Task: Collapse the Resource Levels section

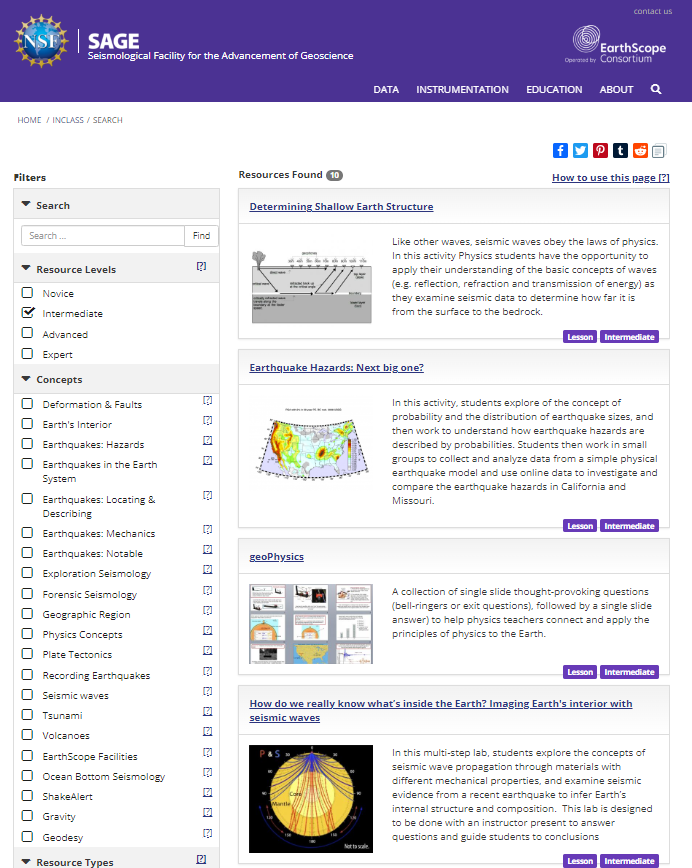Action: (x=26, y=268)
